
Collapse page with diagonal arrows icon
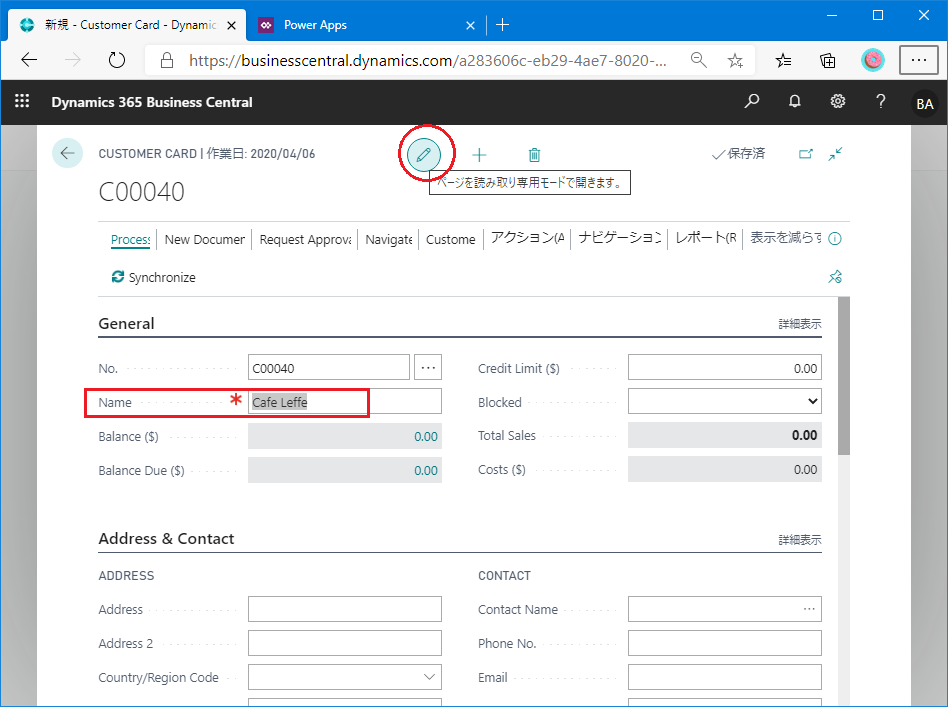click(836, 154)
